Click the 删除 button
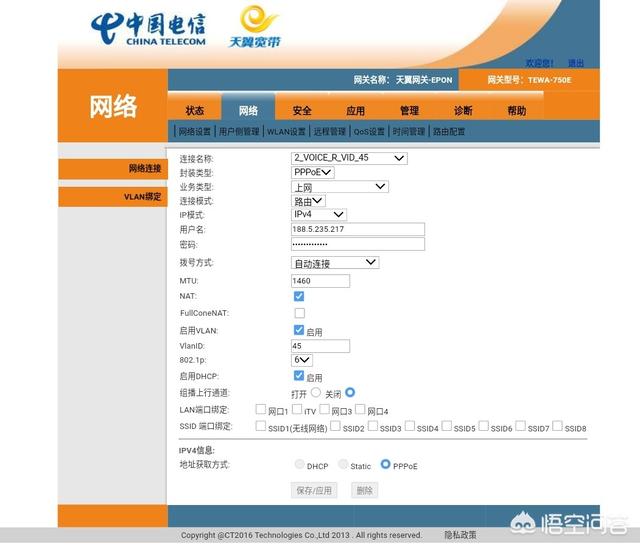Viewport: 640px width, 547px height. click(364, 490)
